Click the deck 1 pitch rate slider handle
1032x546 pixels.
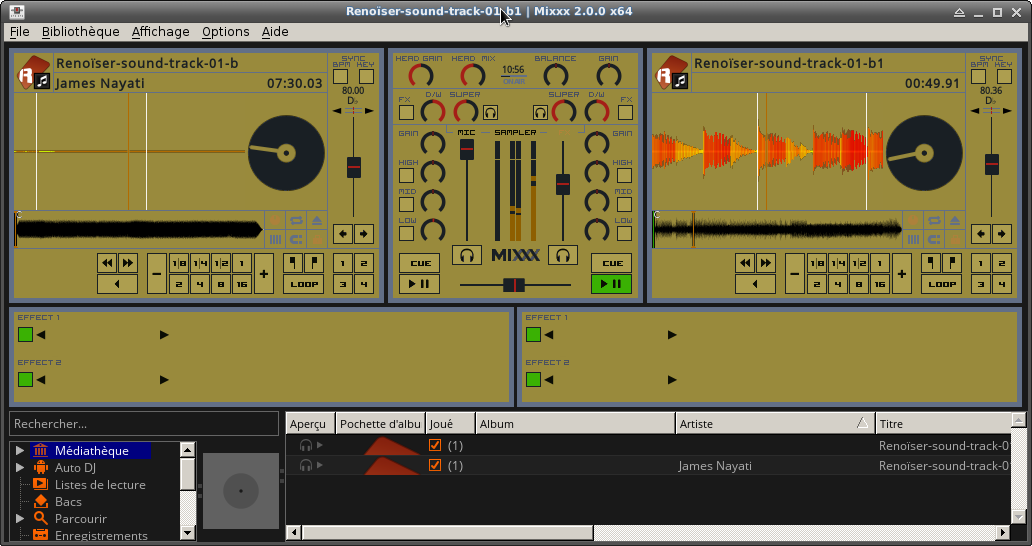[x=354, y=167]
